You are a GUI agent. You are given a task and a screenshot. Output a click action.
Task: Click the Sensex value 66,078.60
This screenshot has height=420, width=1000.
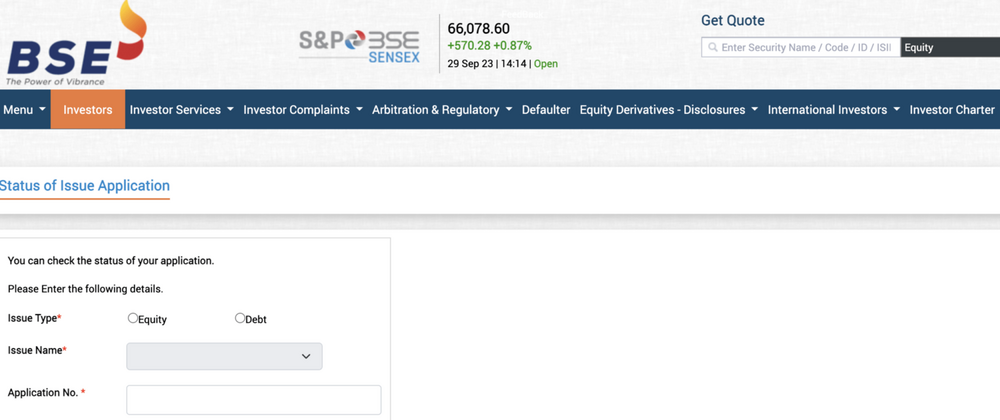478,28
